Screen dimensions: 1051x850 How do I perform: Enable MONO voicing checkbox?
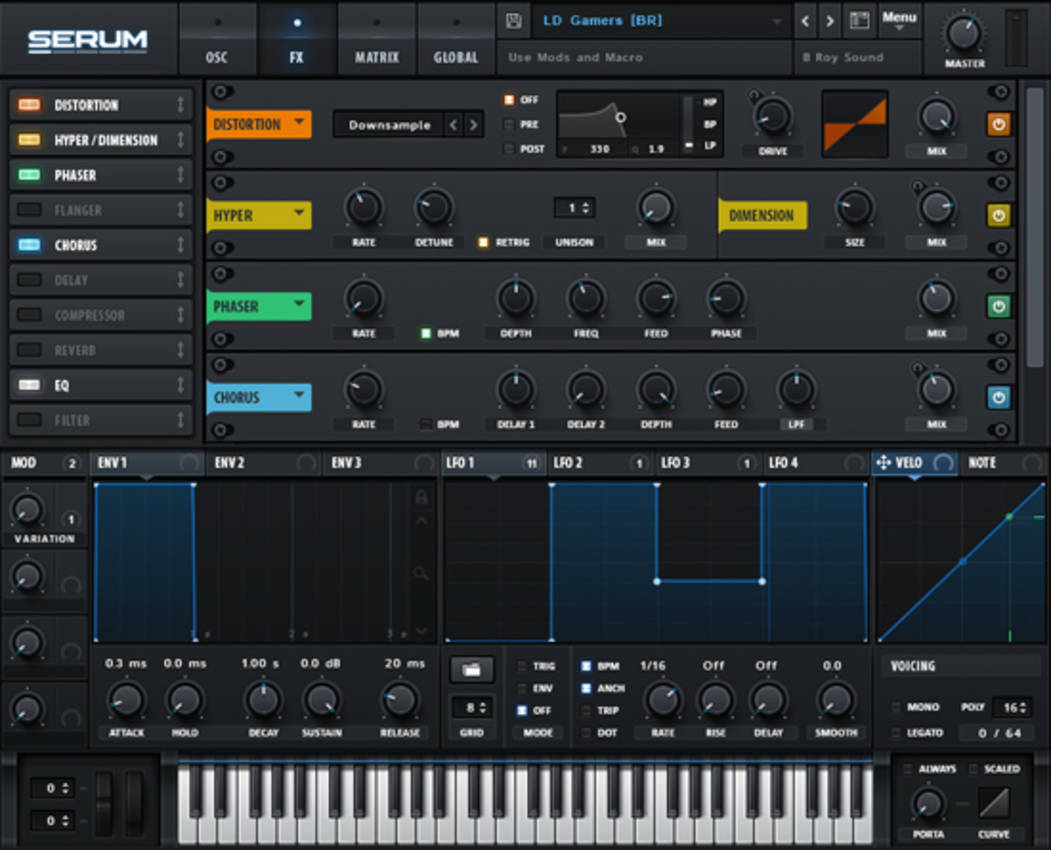pos(896,707)
